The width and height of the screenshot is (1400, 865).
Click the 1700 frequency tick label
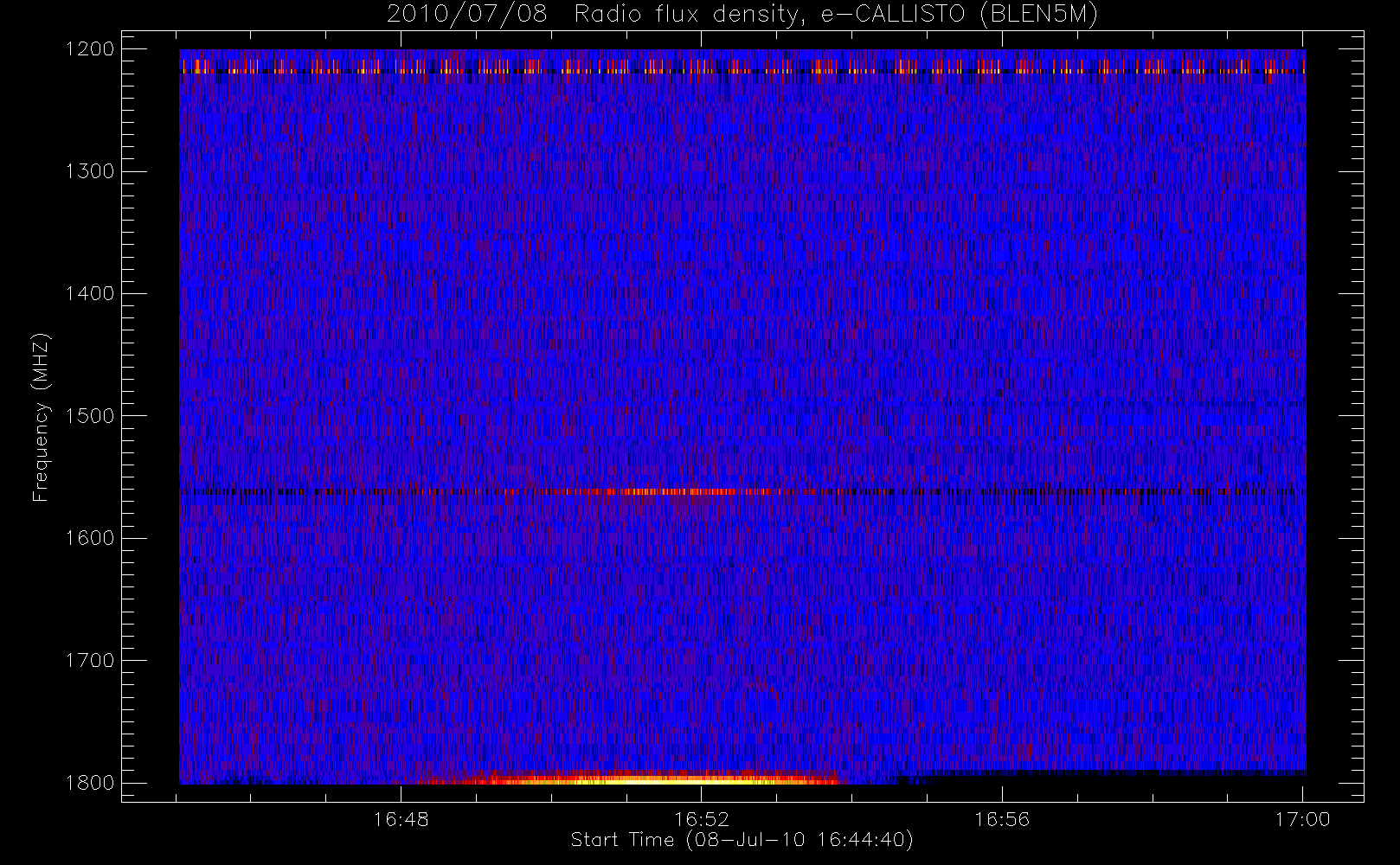(90, 661)
